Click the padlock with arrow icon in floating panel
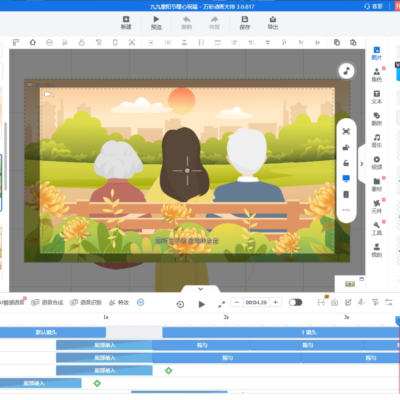The width and height of the screenshot is (400, 400). tap(346, 147)
